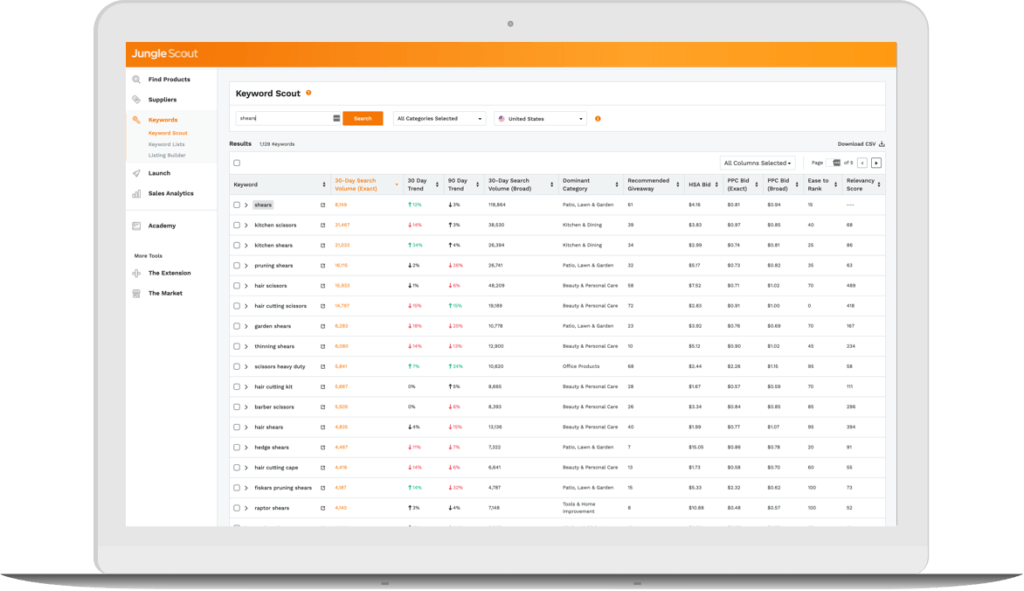Click the help icon beside Keyword Scout title

coord(309,93)
